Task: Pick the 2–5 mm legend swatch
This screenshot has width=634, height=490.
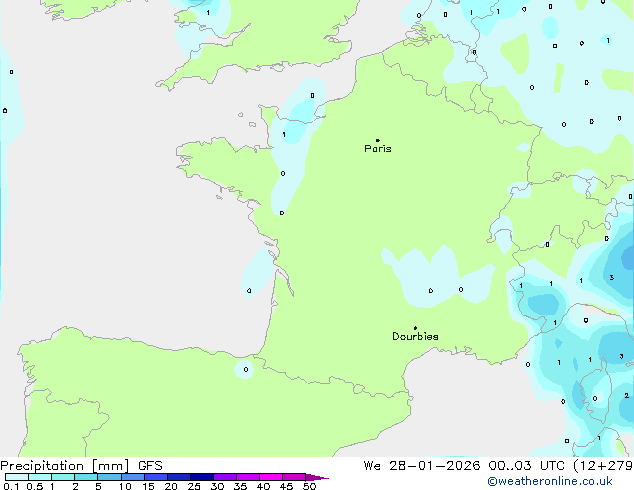Action: pyautogui.click(x=86, y=477)
